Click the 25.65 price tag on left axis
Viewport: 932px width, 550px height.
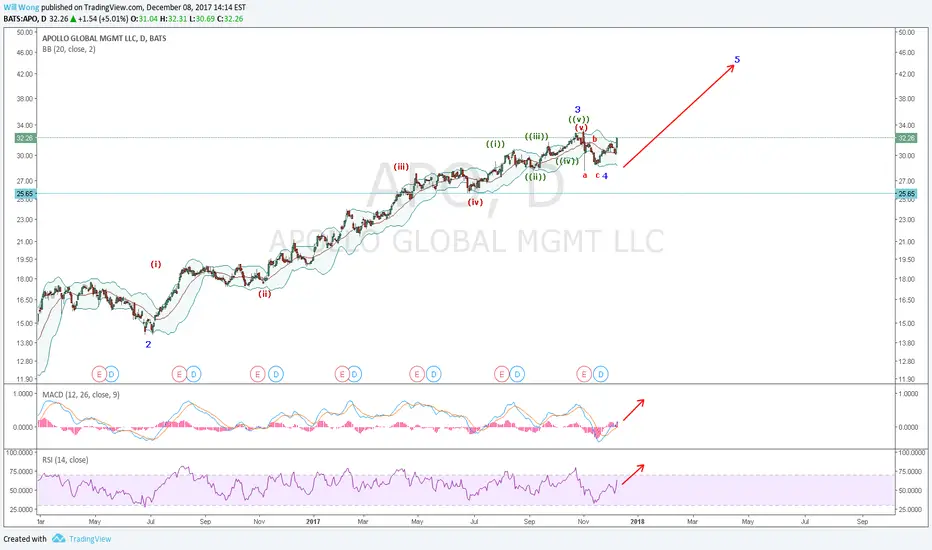pyautogui.click(x=26, y=194)
